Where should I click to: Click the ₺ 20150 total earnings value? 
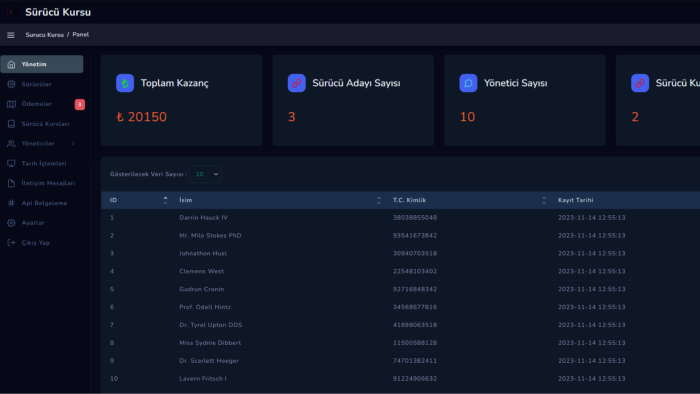point(142,117)
